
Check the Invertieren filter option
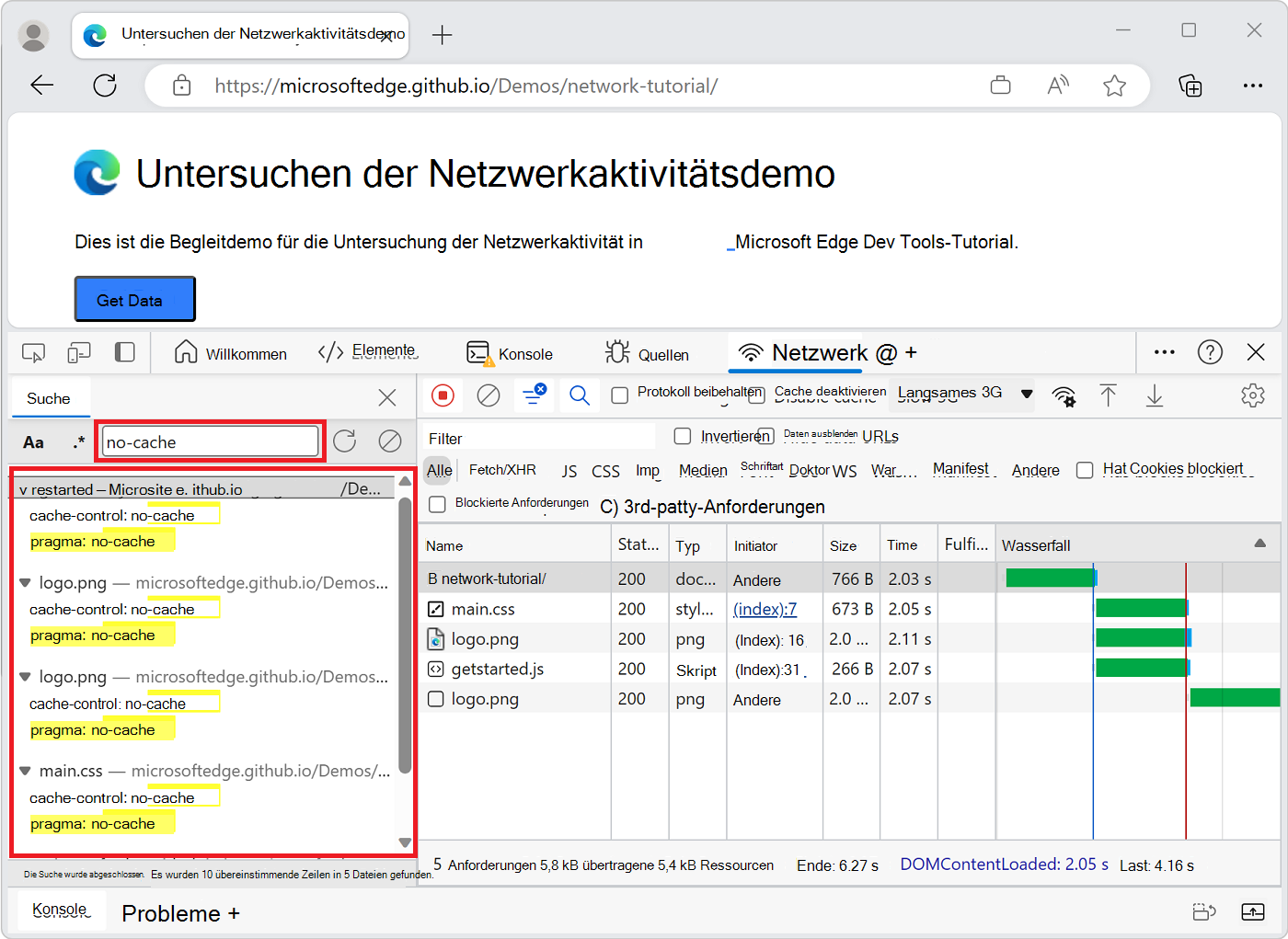tap(682, 436)
